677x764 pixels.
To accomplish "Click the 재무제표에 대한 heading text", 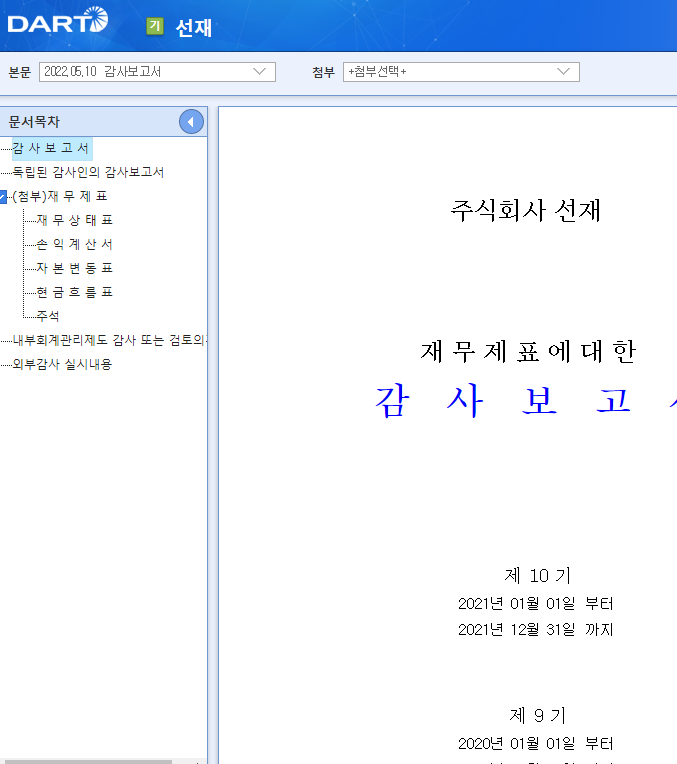I will 528,351.
